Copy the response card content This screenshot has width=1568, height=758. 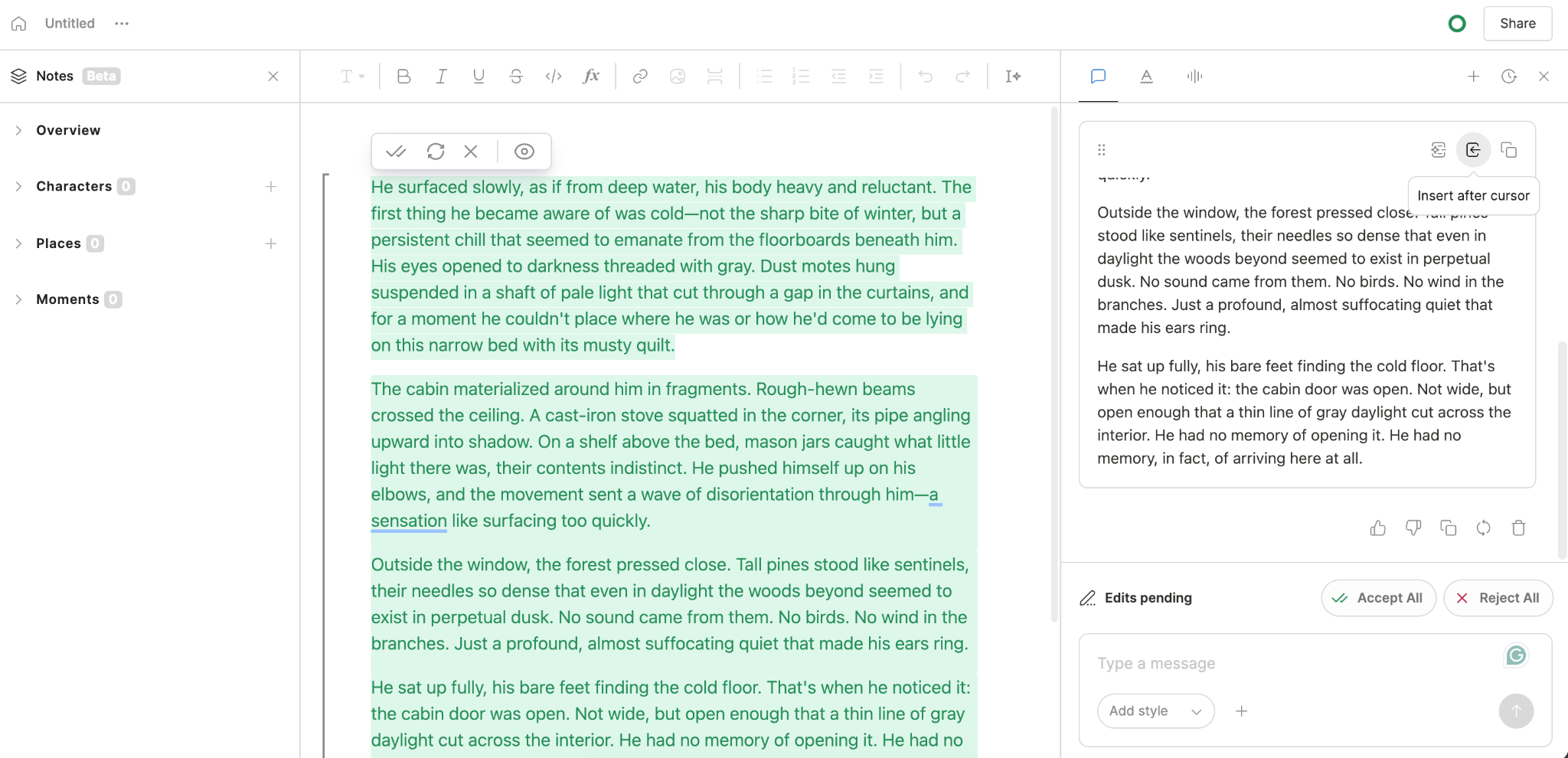(x=1509, y=150)
